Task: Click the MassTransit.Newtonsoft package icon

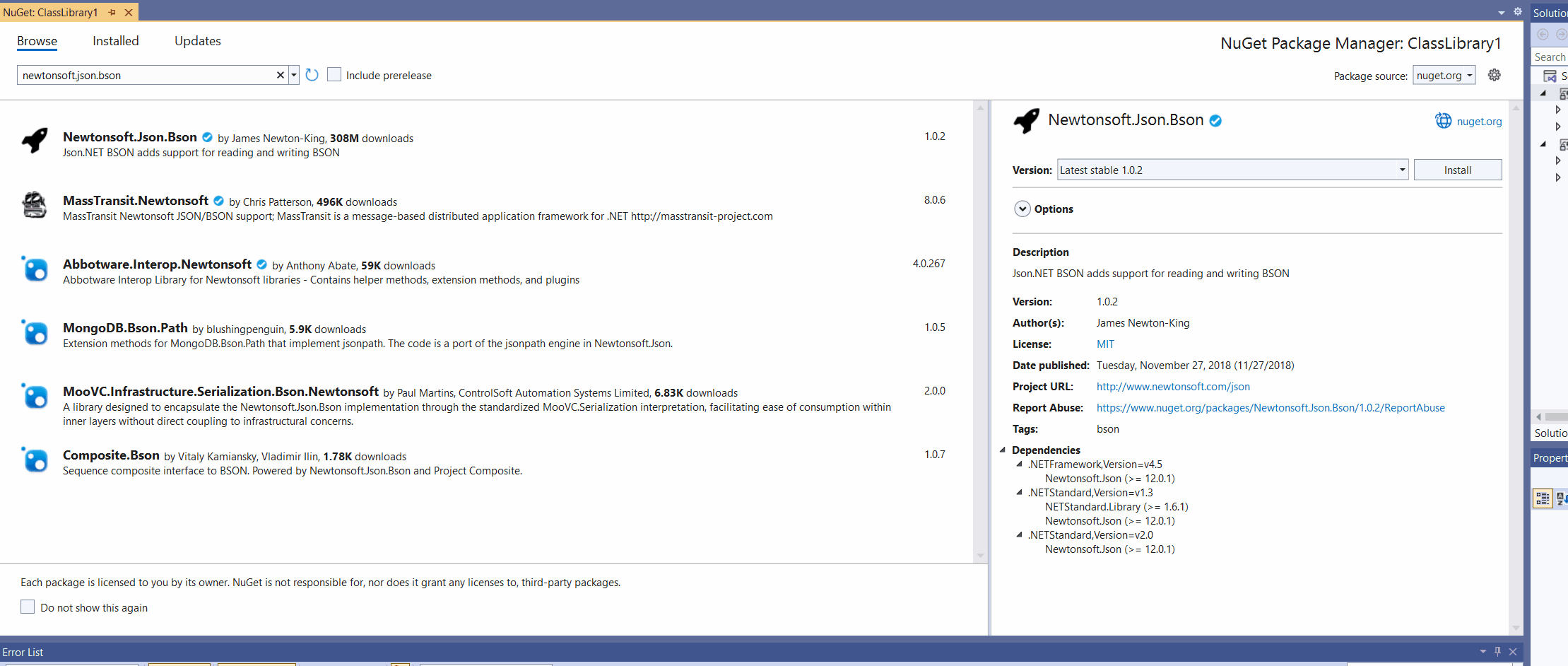Action: (x=35, y=204)
